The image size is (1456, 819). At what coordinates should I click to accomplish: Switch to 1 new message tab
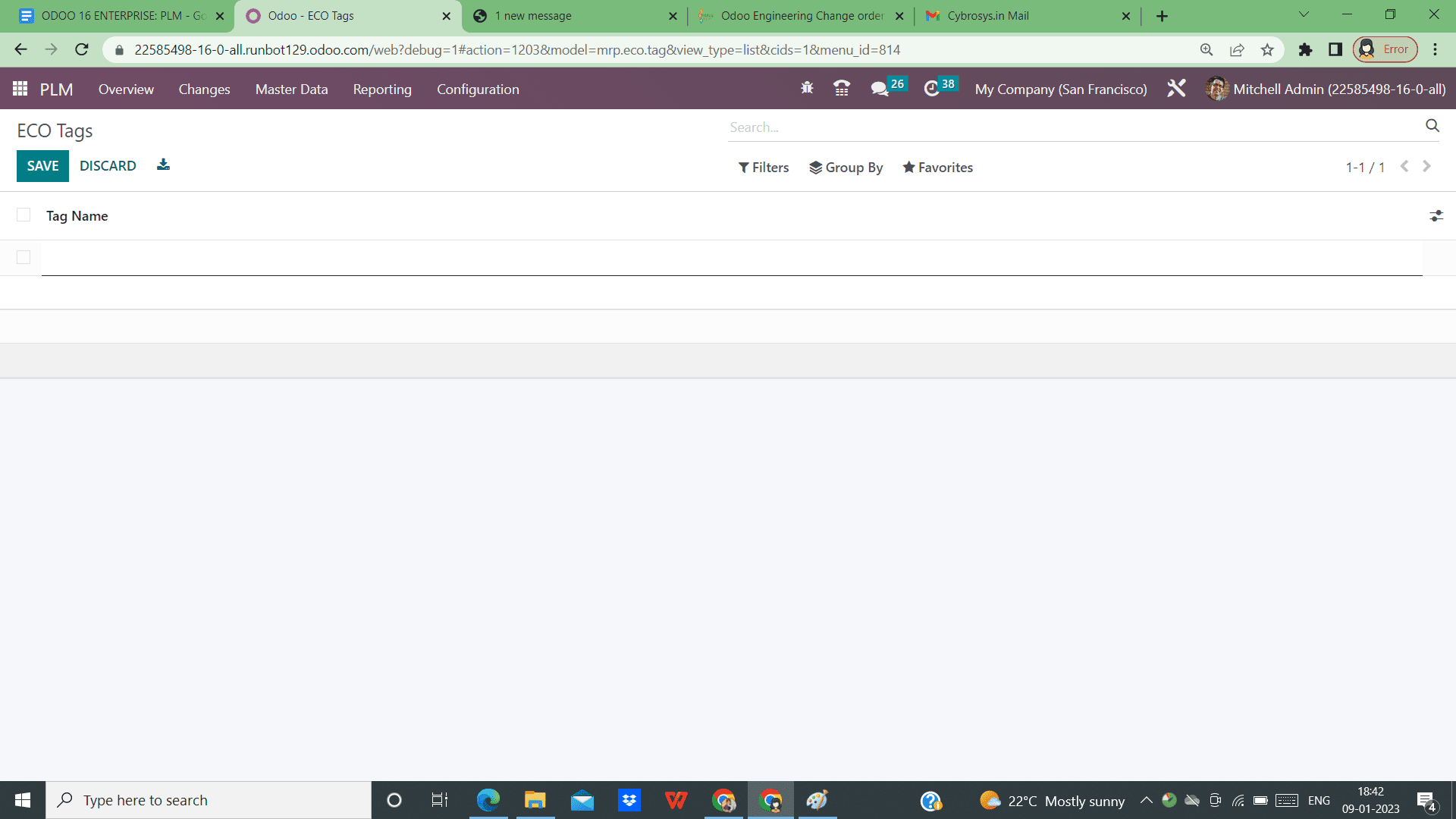pyautogui.click(x=573, y=16)
